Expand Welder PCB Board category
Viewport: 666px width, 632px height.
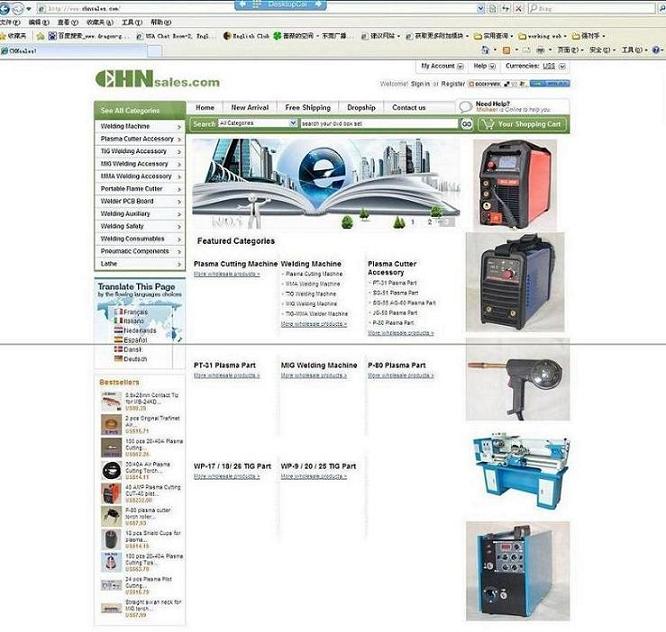[x=140, y=201]
